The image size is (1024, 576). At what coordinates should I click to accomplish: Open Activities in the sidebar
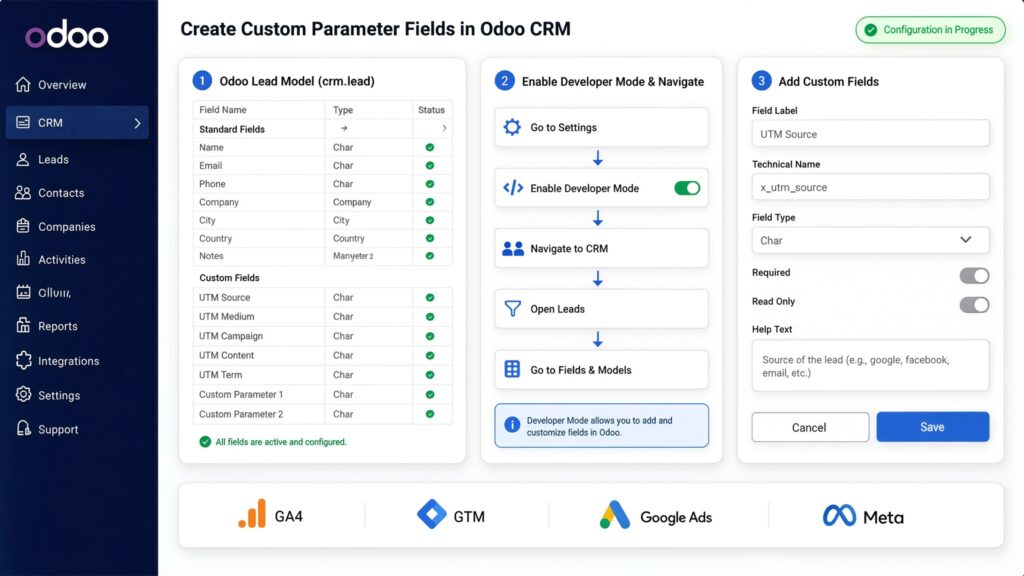(61, 259)
